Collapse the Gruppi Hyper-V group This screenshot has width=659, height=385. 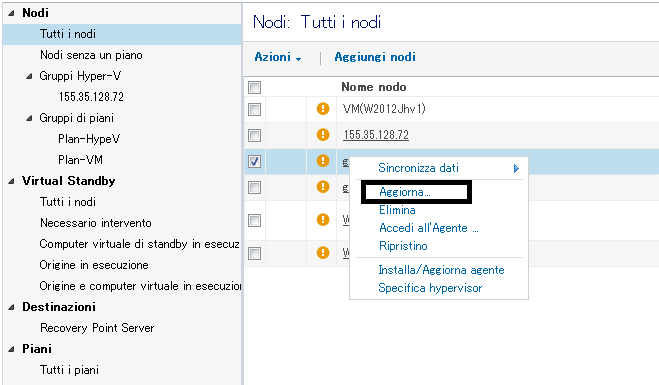point(29,76)
